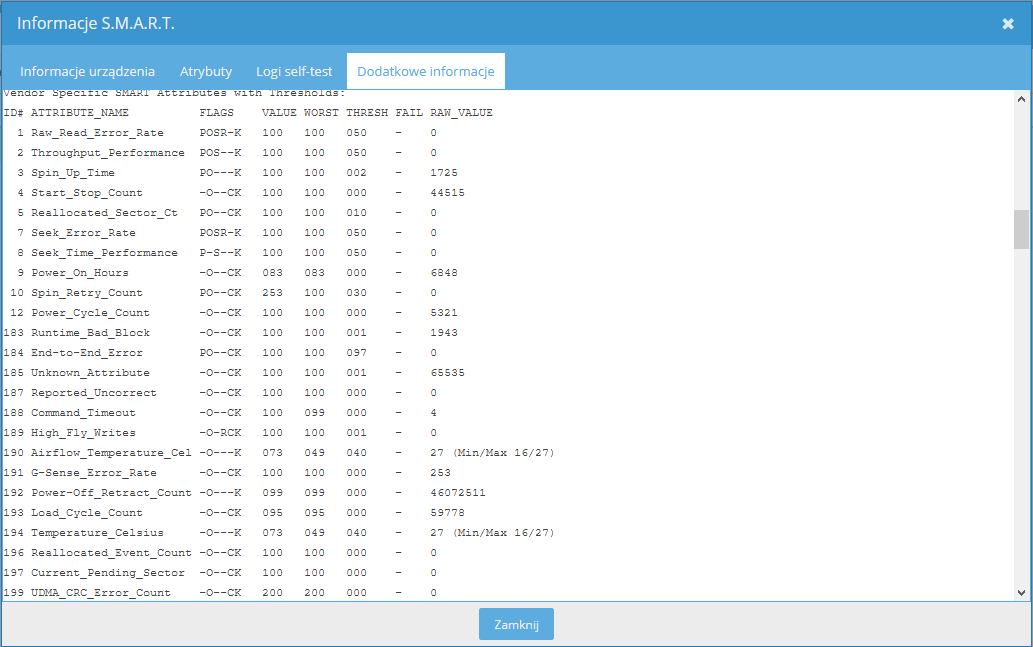Click Unknown_Attribute raw value 65535
This screenshot has width=1033, height=647.
(447, 373)
